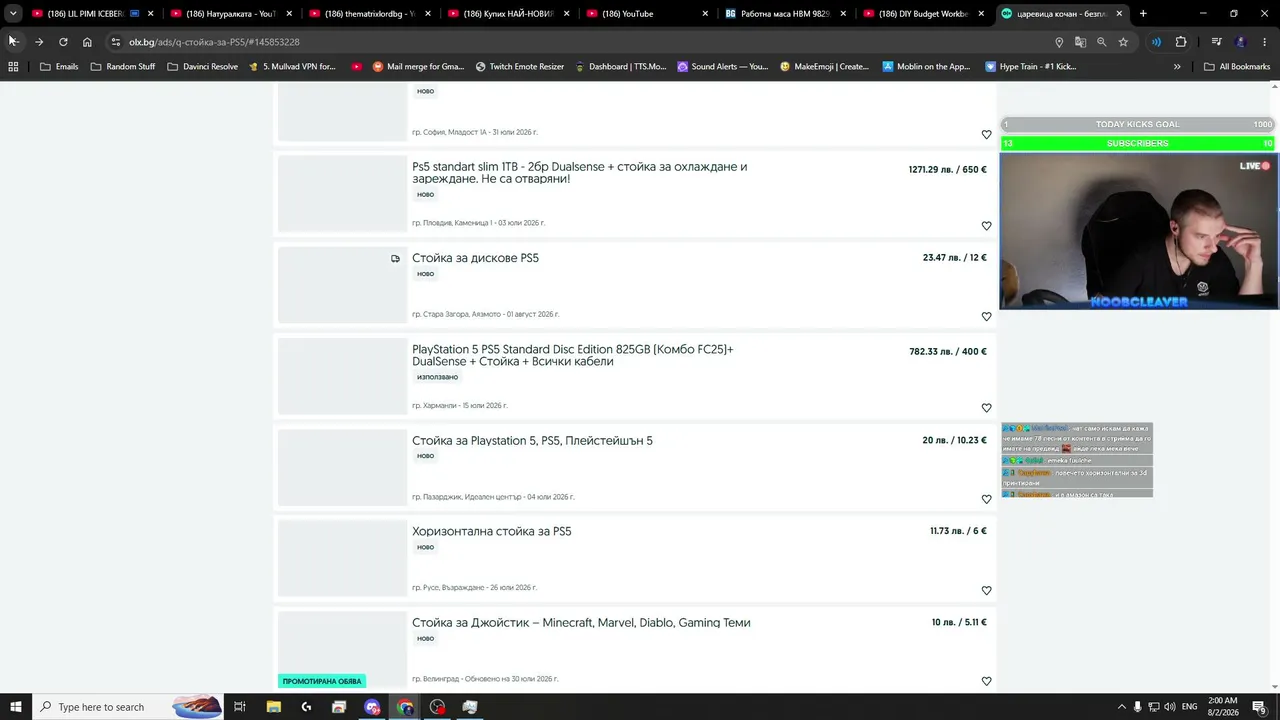This screenshot has width=1280, height=720.
Task: Switch to the DIY Budget Workbench tab
Action: tap(925, 14)
